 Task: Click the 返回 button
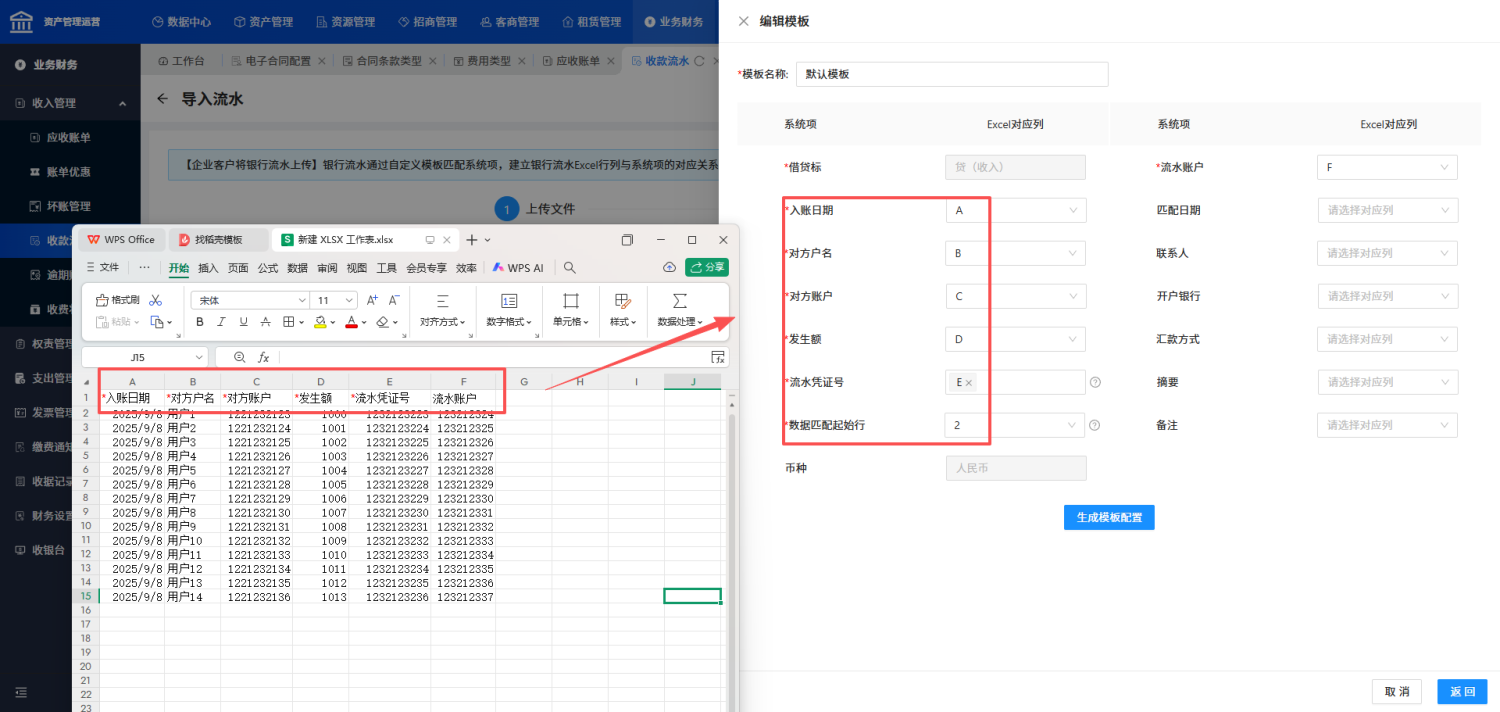point(1462,692)
